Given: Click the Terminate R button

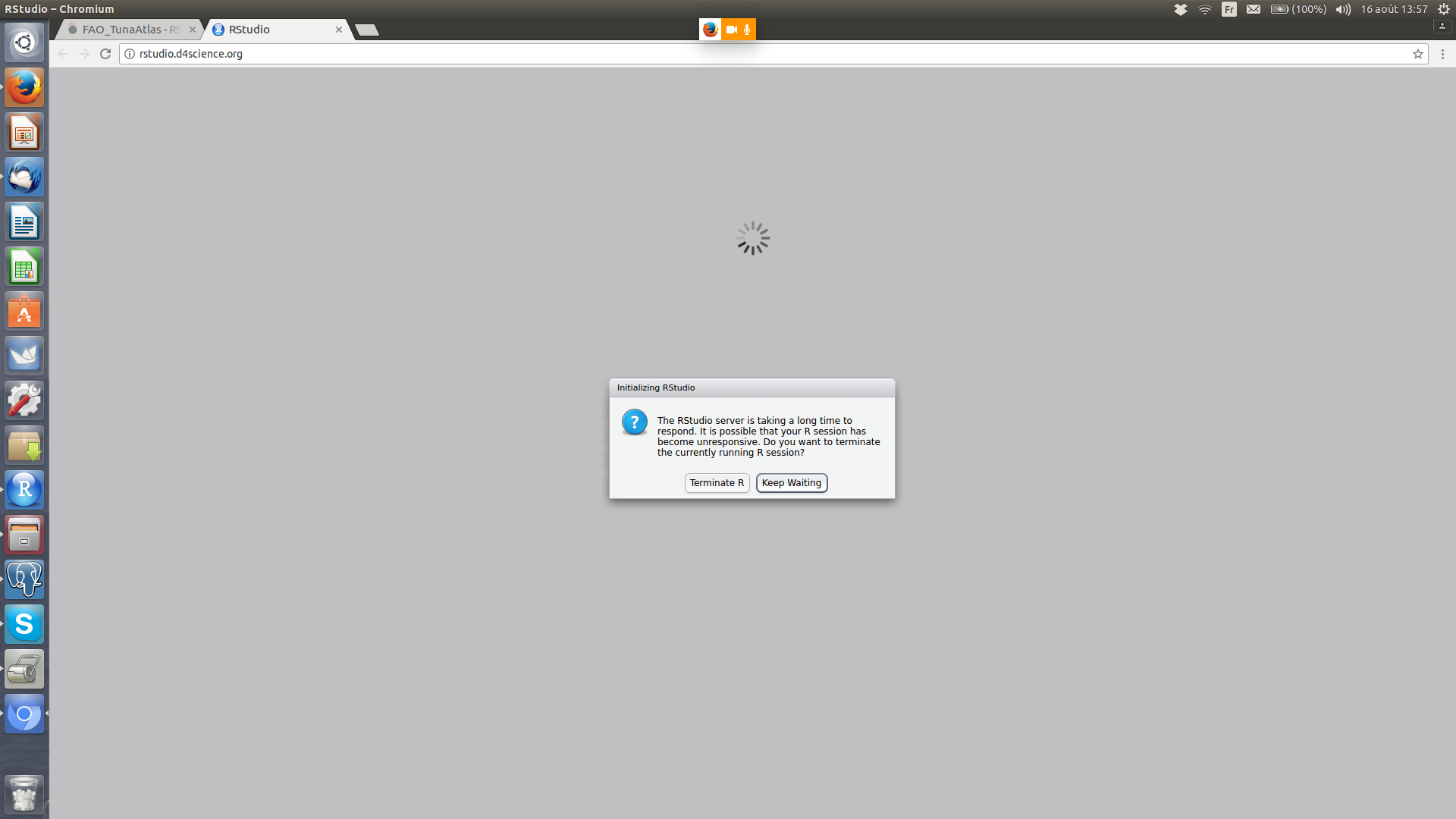Looking at the screenshot, I should [x=717, y=483].
